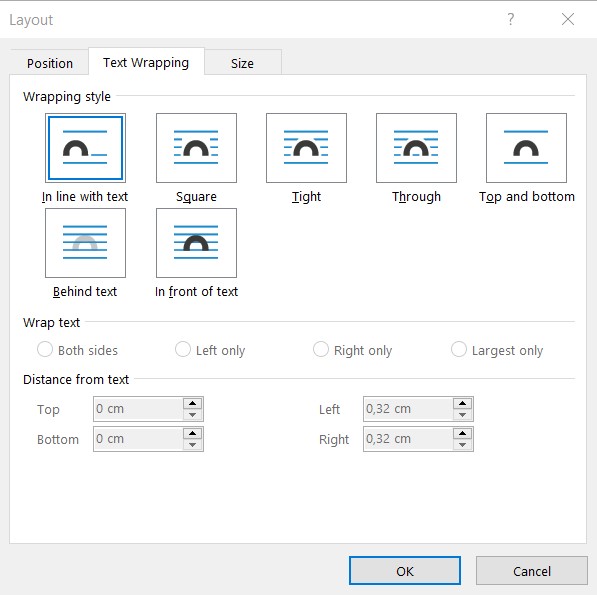597x595 pixels.
Task: Click the 'In line with text' label
Action: pos(85,196)
